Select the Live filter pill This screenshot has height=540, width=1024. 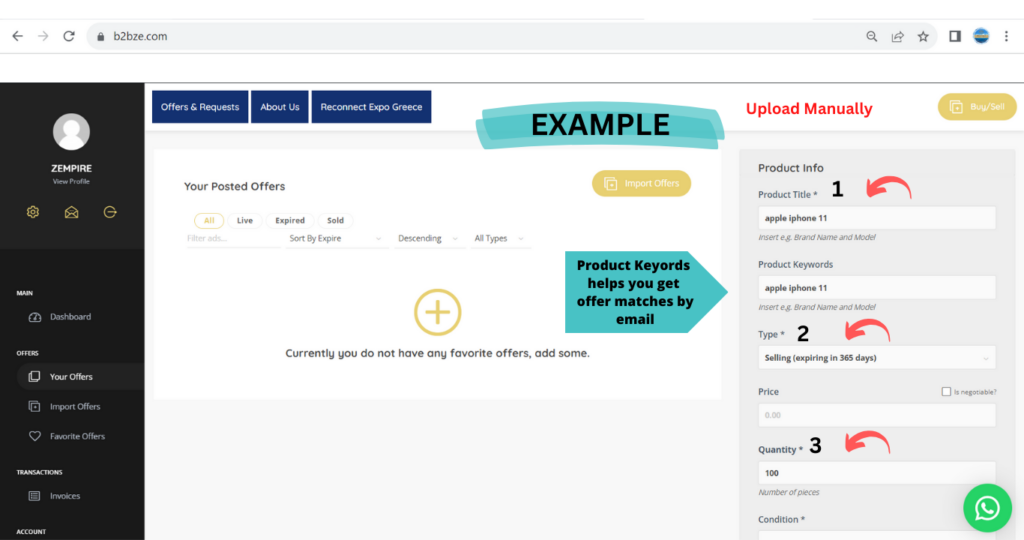click(244, 221)
